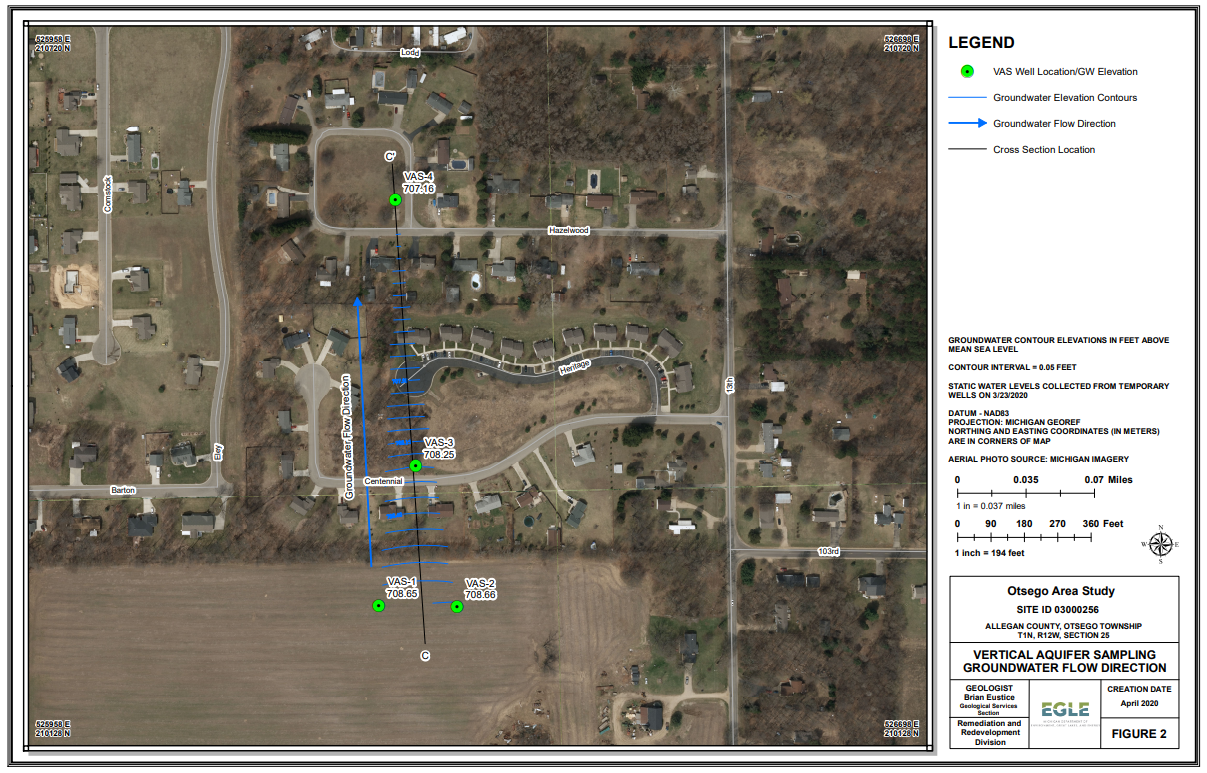This screenshot has width=1207, height=773.
Task: Click the VAS-1 green well marker
Action: (378, 605)
